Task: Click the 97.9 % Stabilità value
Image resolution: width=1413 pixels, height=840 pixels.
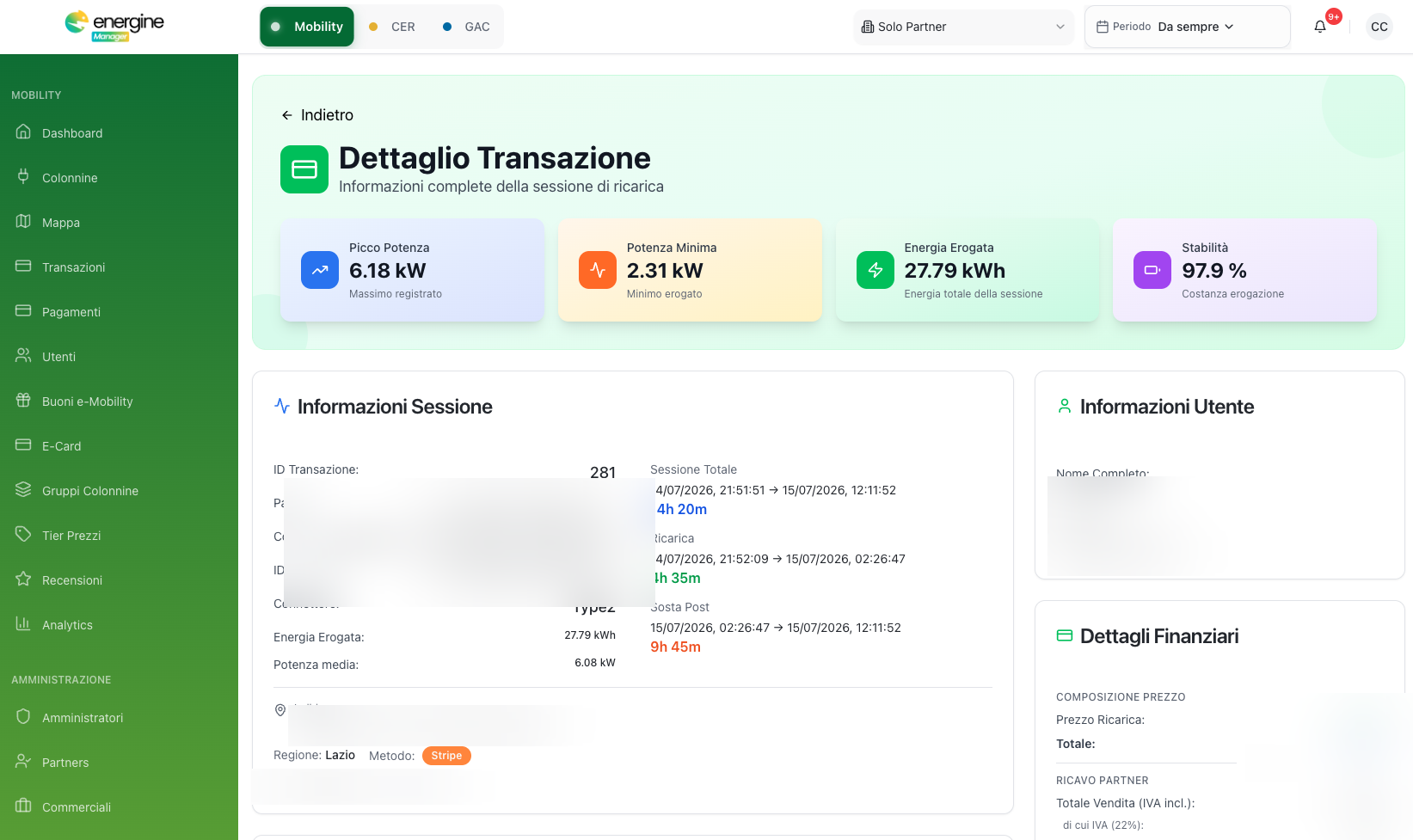Action: pos(1214,271)
